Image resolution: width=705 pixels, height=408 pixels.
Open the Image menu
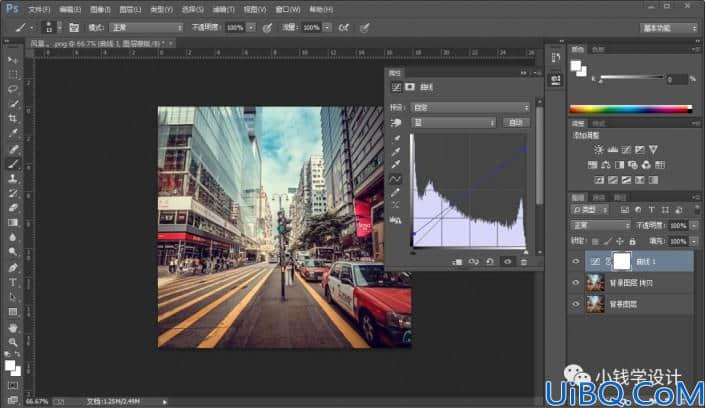pyautogui.click(x=100, y=9)
